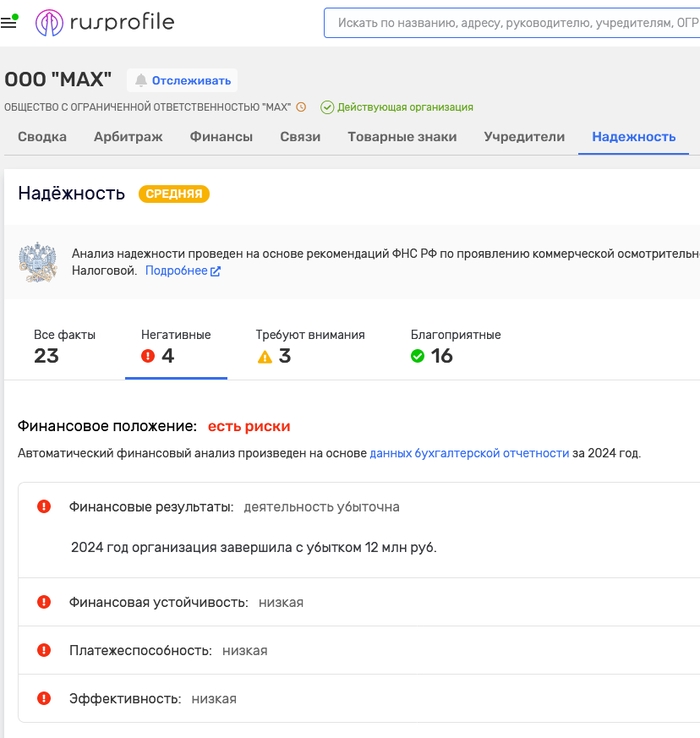The image size is (700, 738).
Task: Show Благоприятные 16 facts
Action: 456,347
